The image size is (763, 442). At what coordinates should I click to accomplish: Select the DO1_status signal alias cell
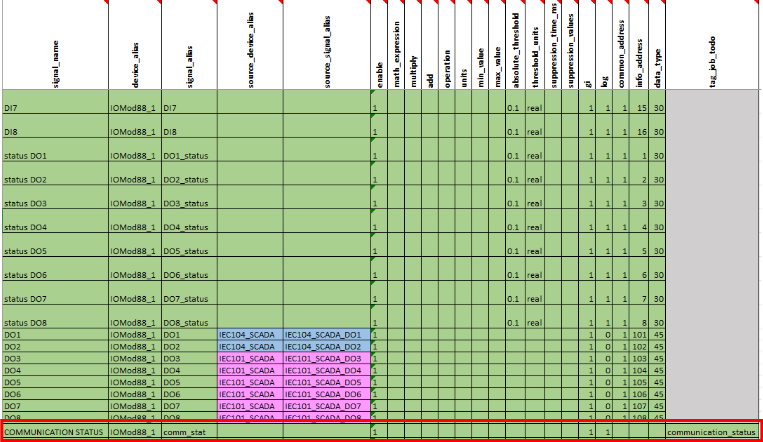pyautogui.click(x=189, y=149)
